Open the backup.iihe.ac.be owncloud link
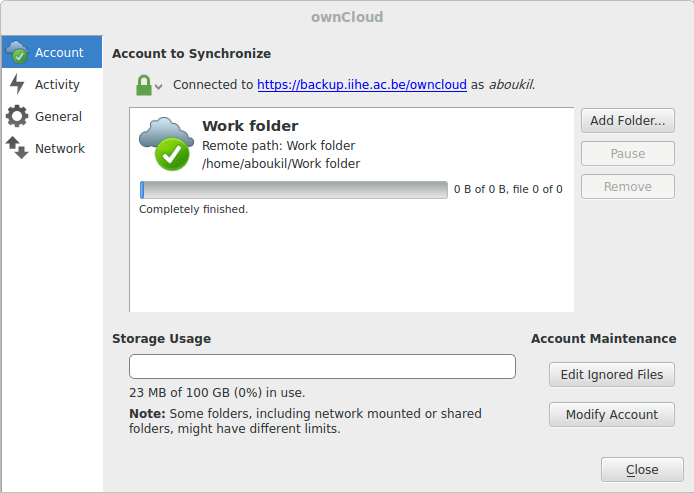This screenshot has height=493, width=694. pos(362,85)
